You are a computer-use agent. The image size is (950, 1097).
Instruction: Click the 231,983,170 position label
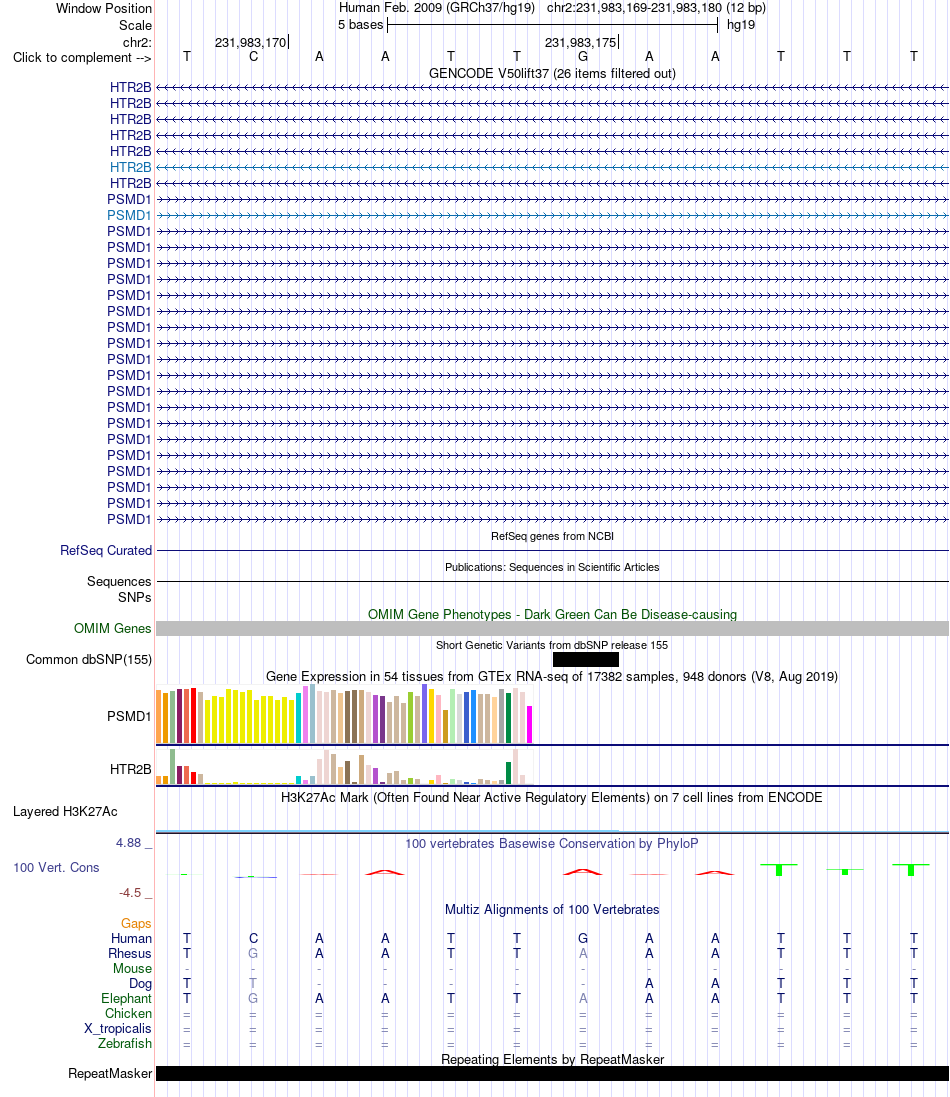(x=250, y=43)
